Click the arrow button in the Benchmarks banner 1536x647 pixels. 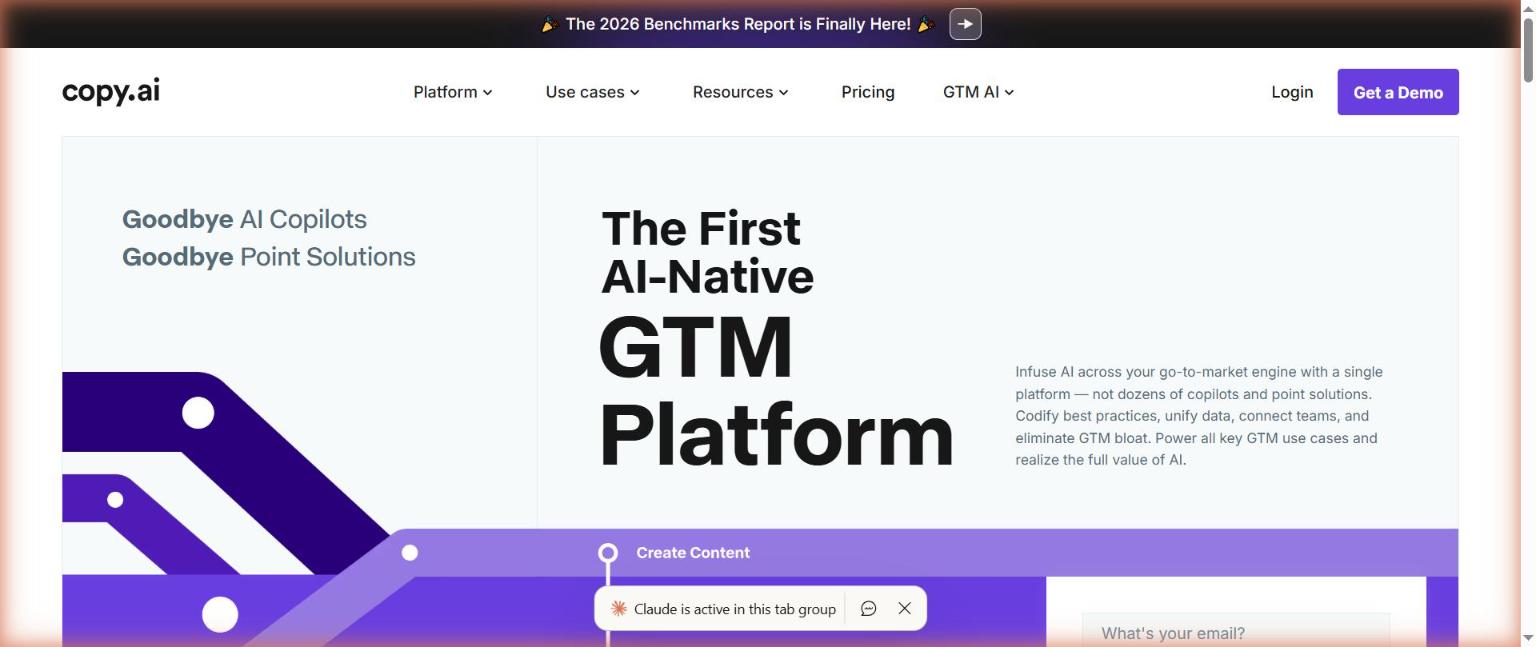click(x=965, y=24)
